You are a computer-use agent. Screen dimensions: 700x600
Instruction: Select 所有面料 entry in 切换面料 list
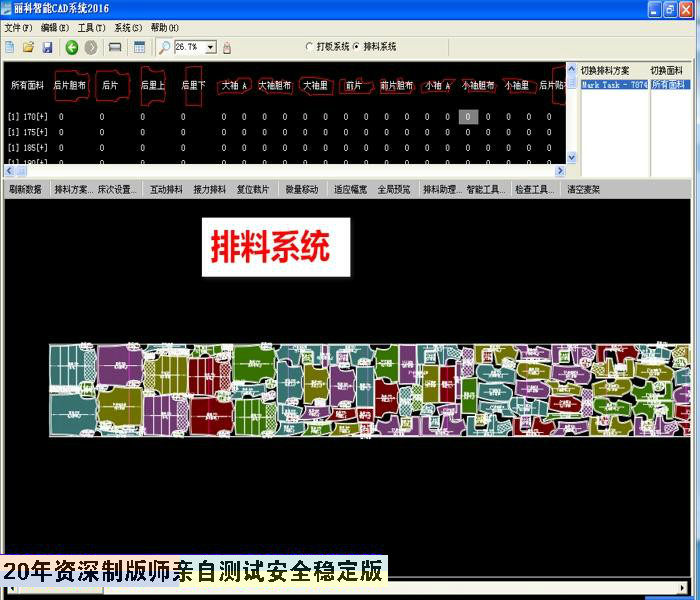(x=671, y=84)
